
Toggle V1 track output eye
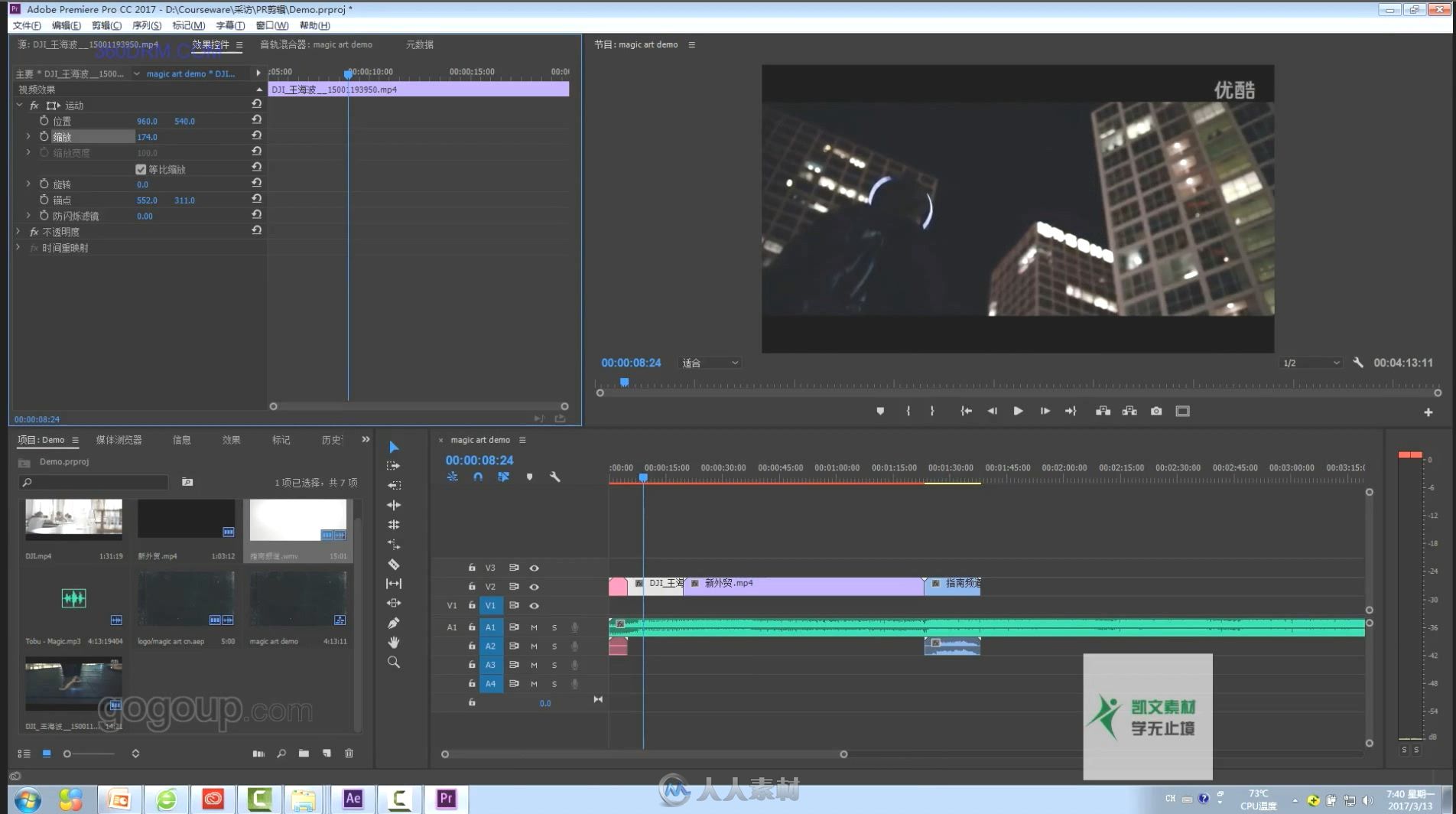pyautogui.click(x=534, y=606)
